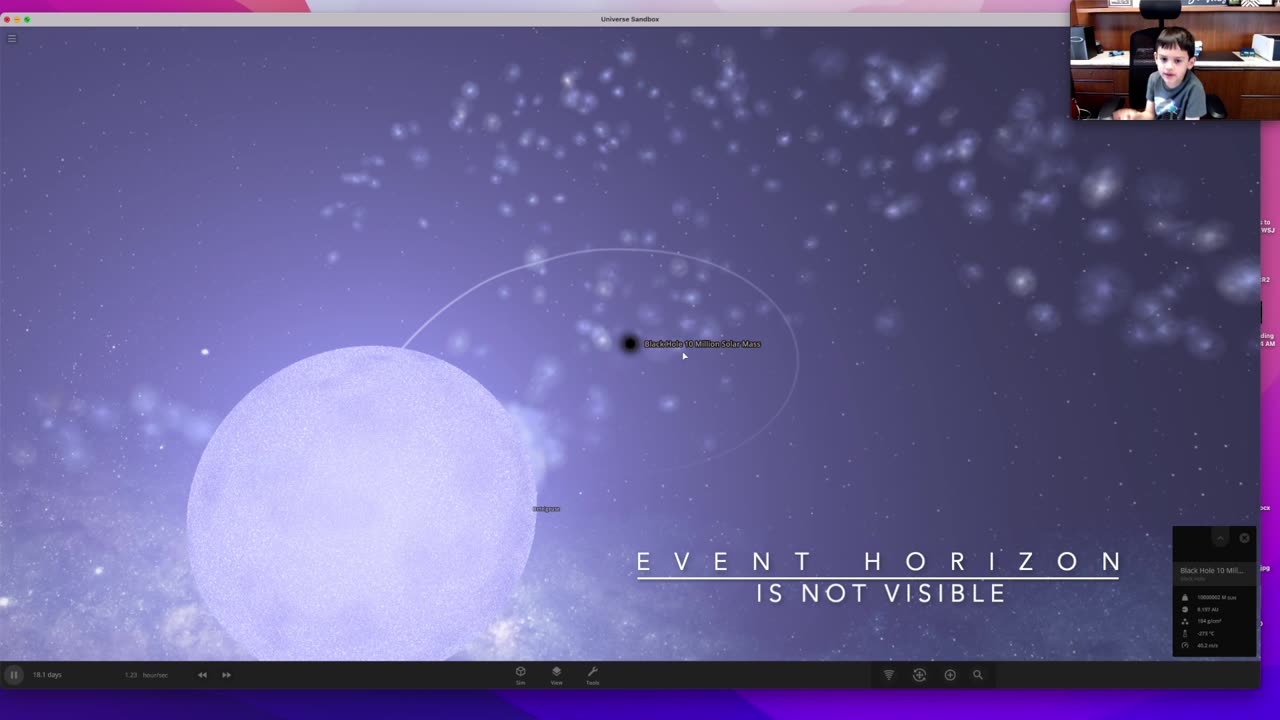Click the 'Black Hole 10 Million Solar Mass' label
Screen dimensions: 1280x720
pyautogui.click(x=702, y=344)
